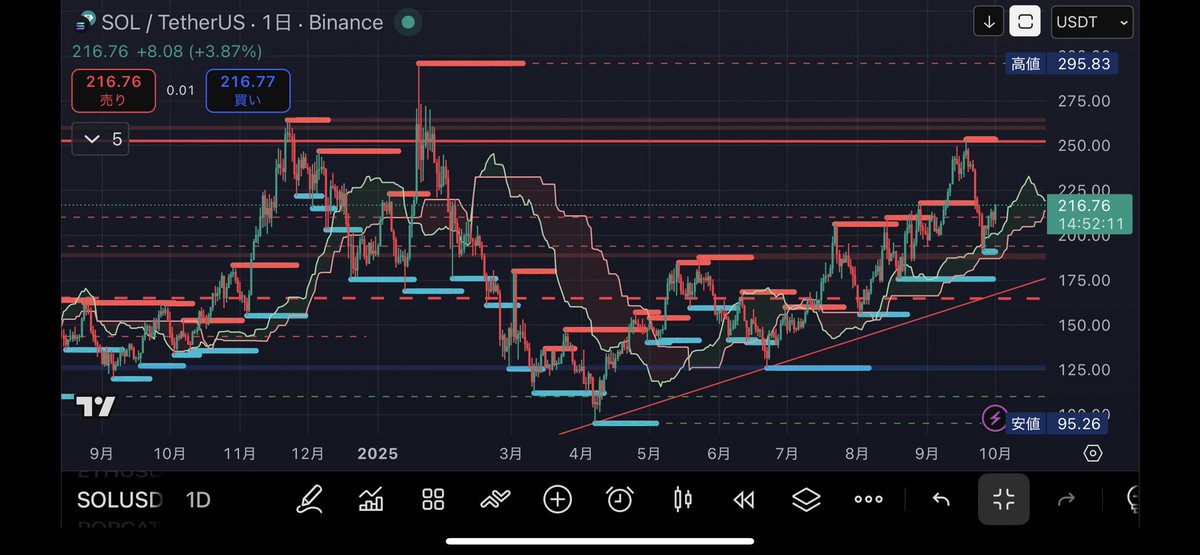Viewport: 1200px width, 555px height.
Task: Toggle the highlighted square bracket button
Action: [1025, 22]
